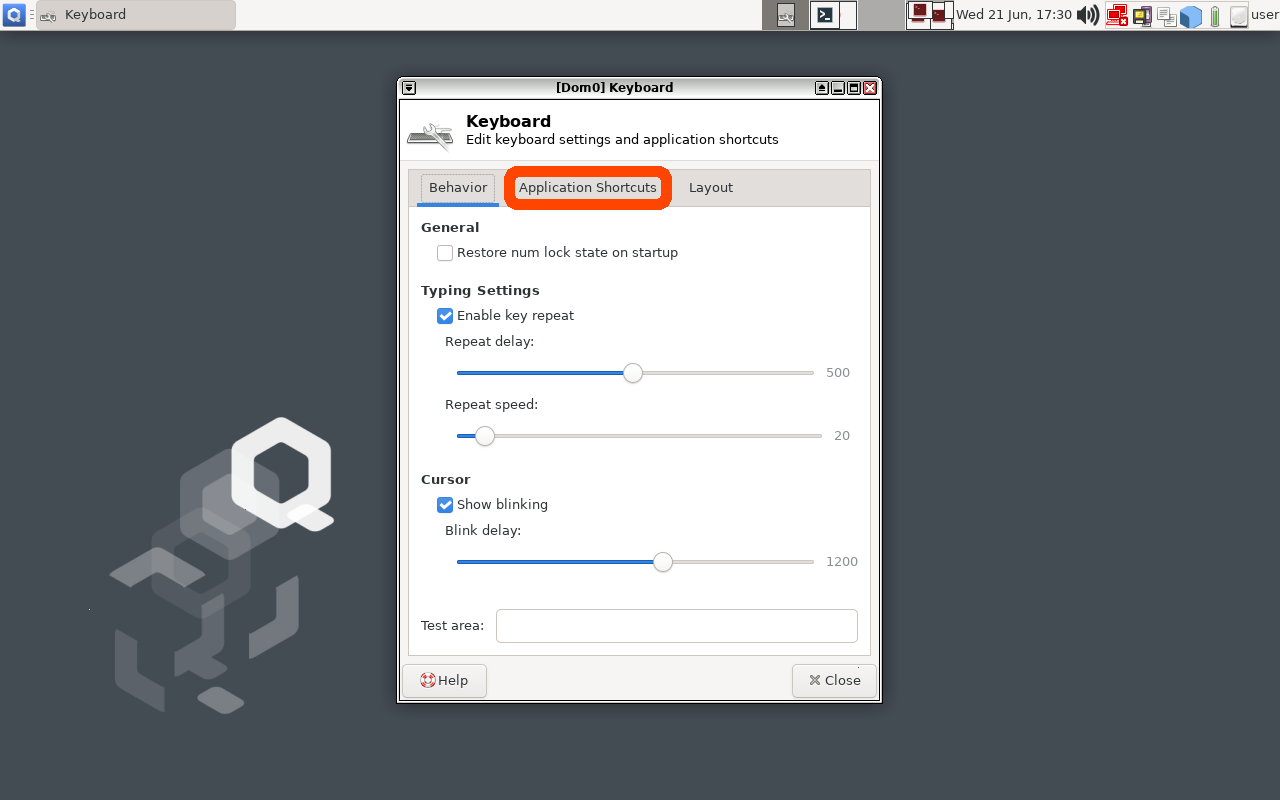Click inside the Test area input field
Image resolution: width=1280 pixels, height=800 pixels.
pos(677,626)
